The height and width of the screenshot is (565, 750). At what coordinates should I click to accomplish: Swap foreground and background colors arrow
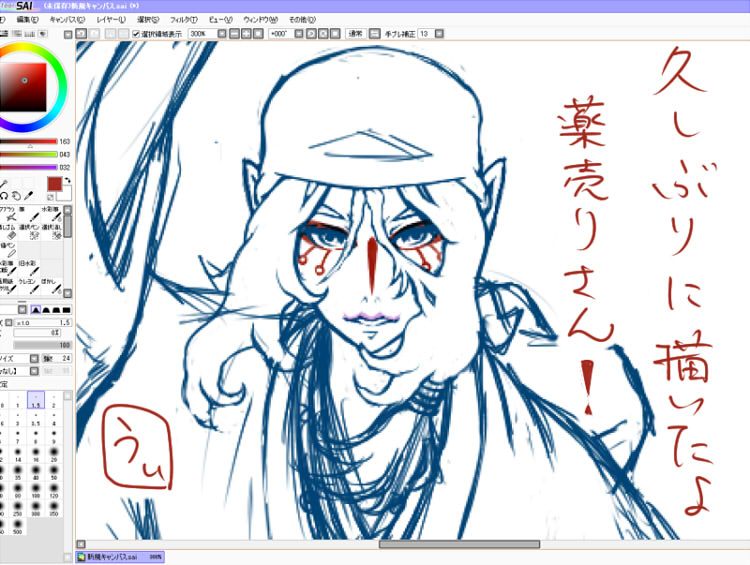tap(68, 180)
